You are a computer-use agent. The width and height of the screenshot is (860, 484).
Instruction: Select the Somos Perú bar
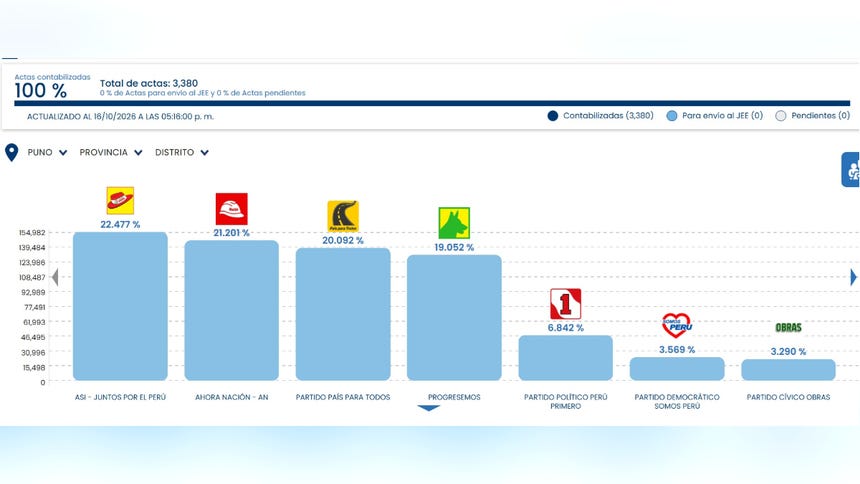[x=677, y=369]
